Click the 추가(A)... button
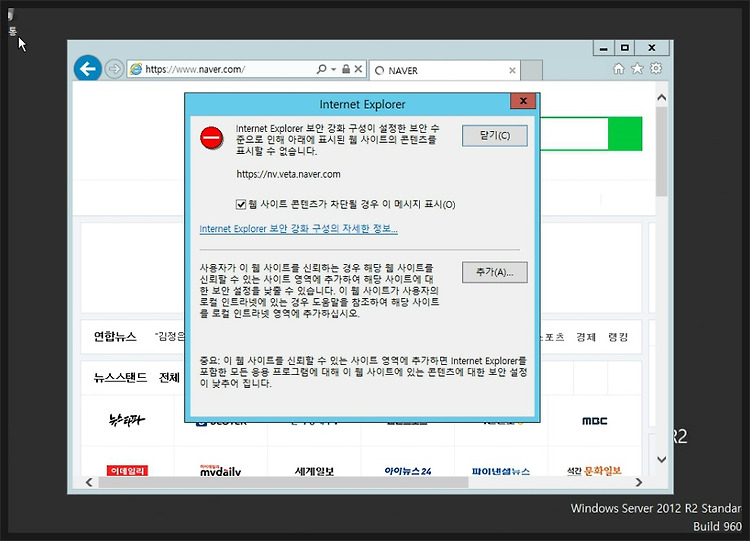Screen dimensions: 750x541 coord(495,272)
